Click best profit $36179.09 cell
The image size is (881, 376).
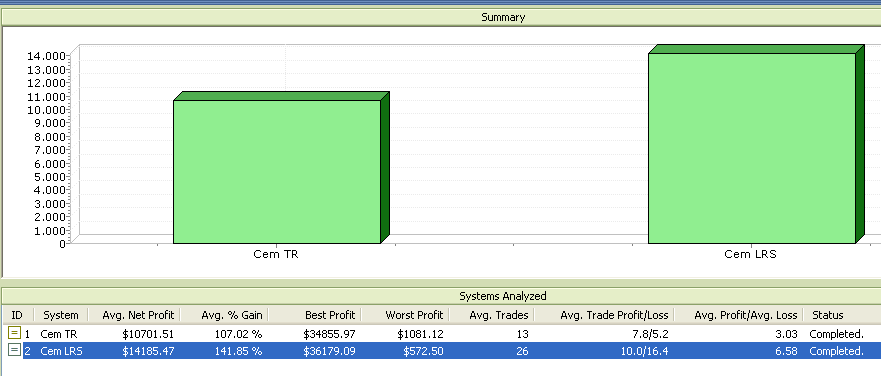(x=329, y=351)
